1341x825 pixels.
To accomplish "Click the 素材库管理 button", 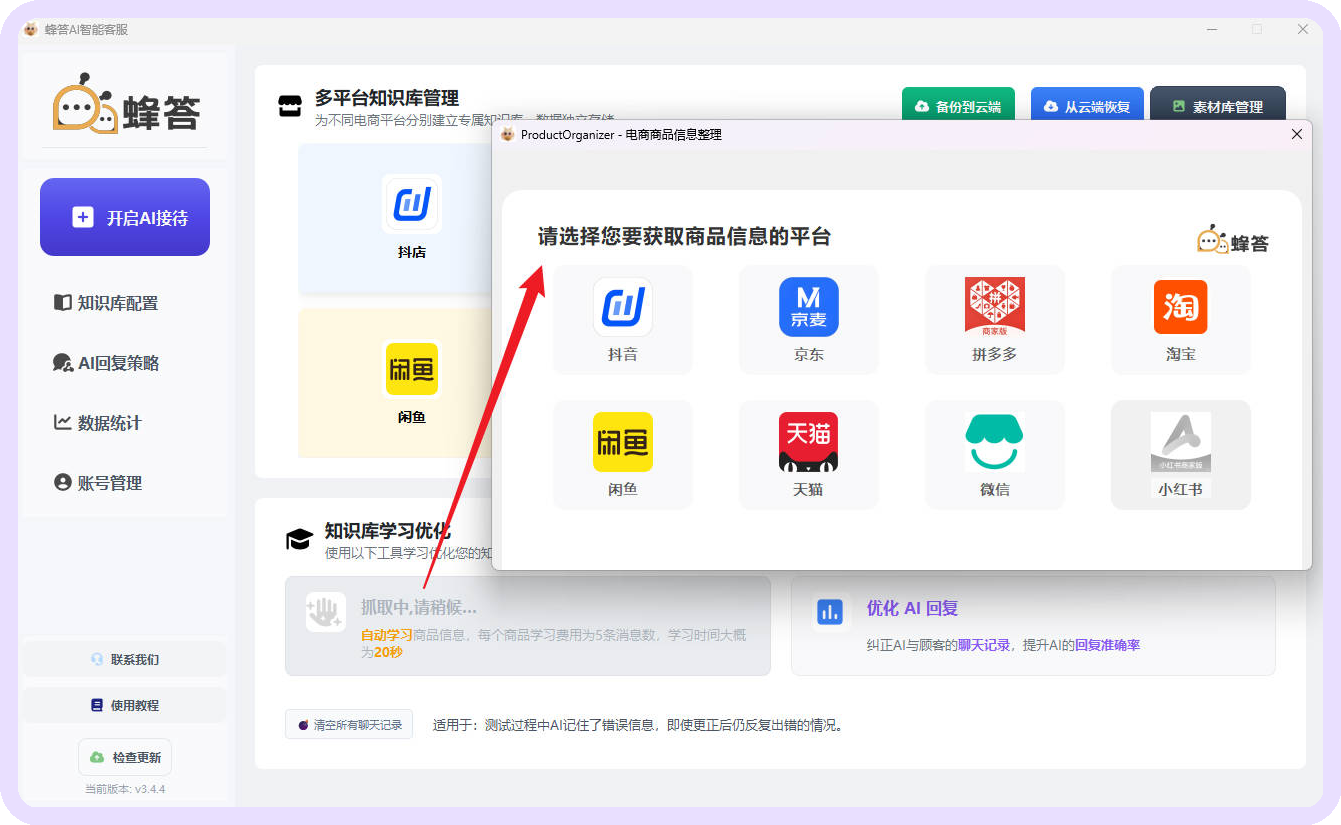I will [1217, 107].
